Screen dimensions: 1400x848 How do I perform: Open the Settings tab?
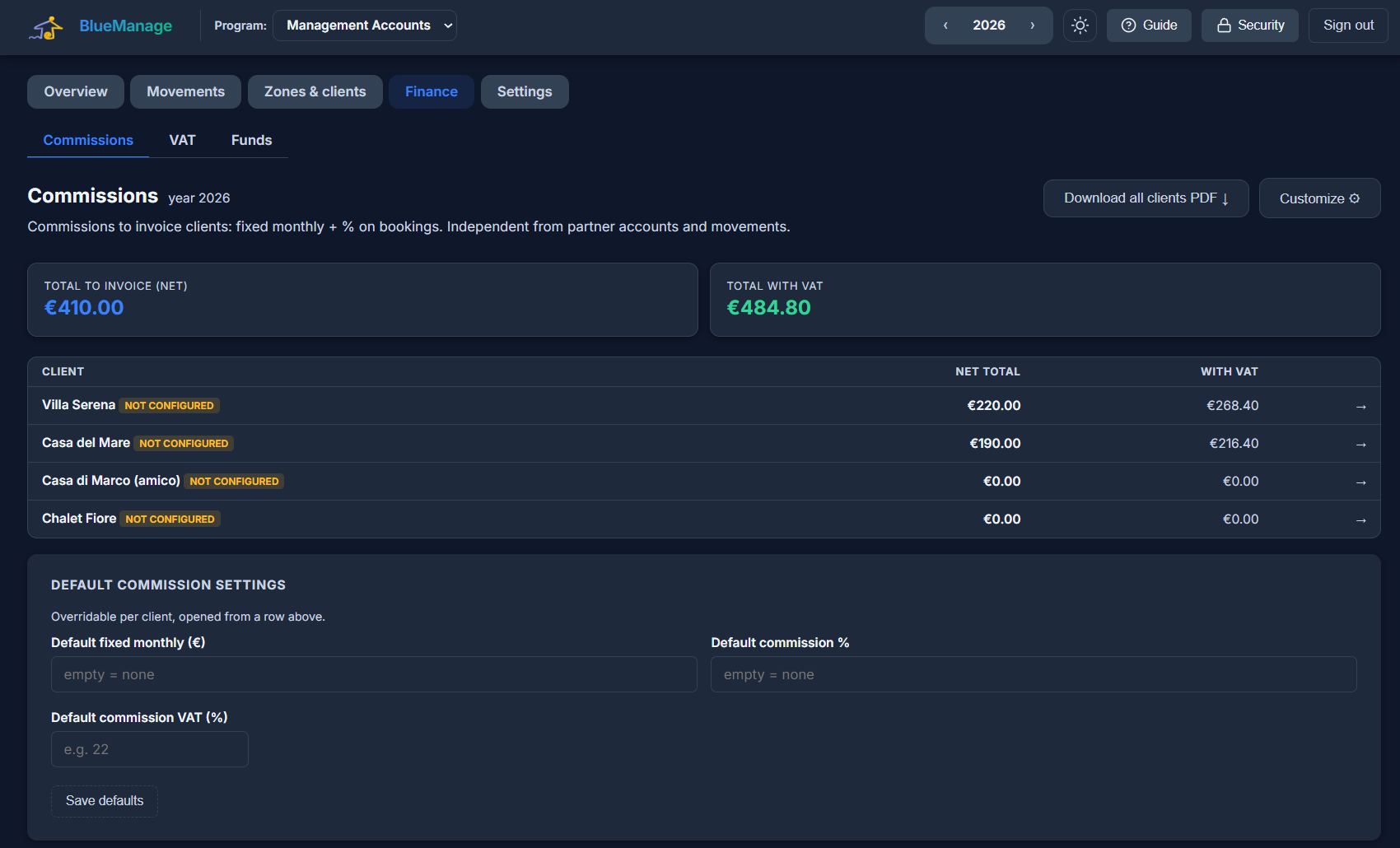525,91
